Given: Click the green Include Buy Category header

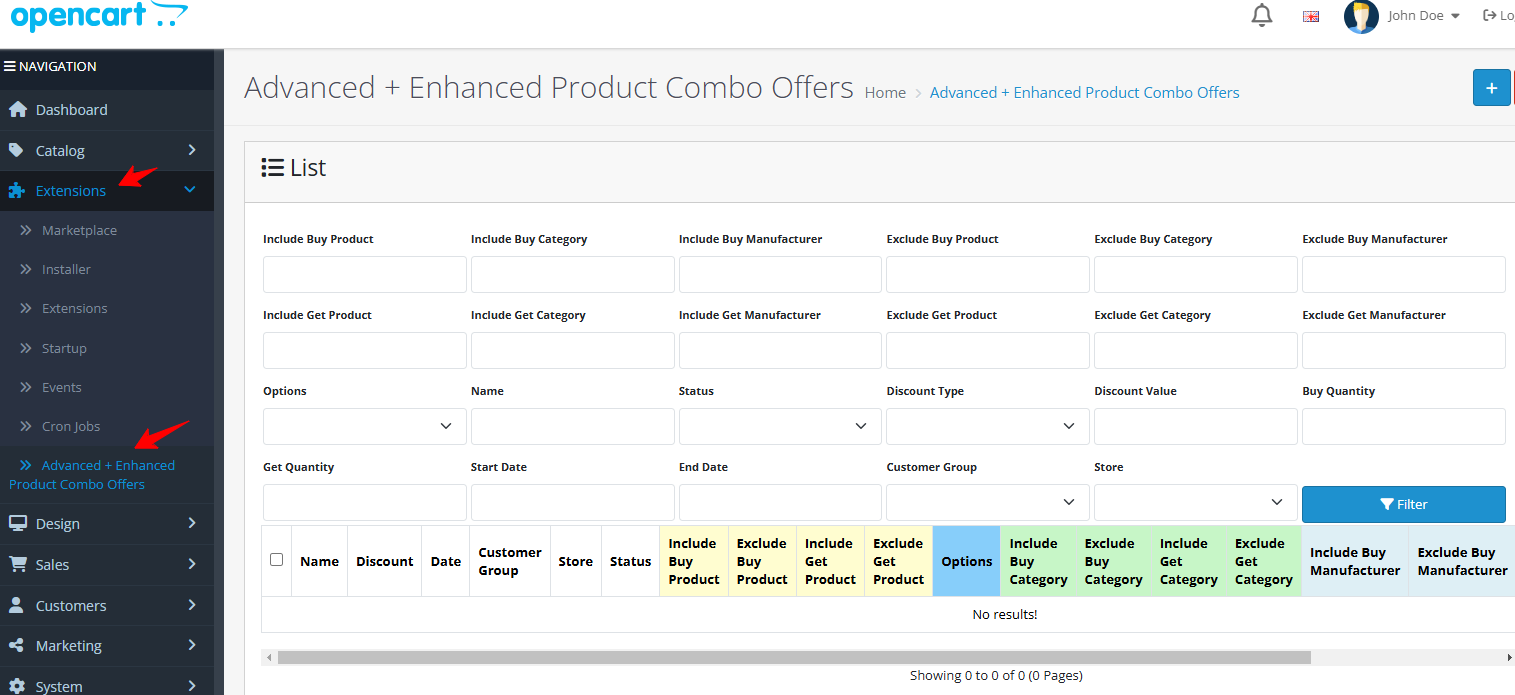Looking at the screenshot, I should click(x=1038, y=561).
